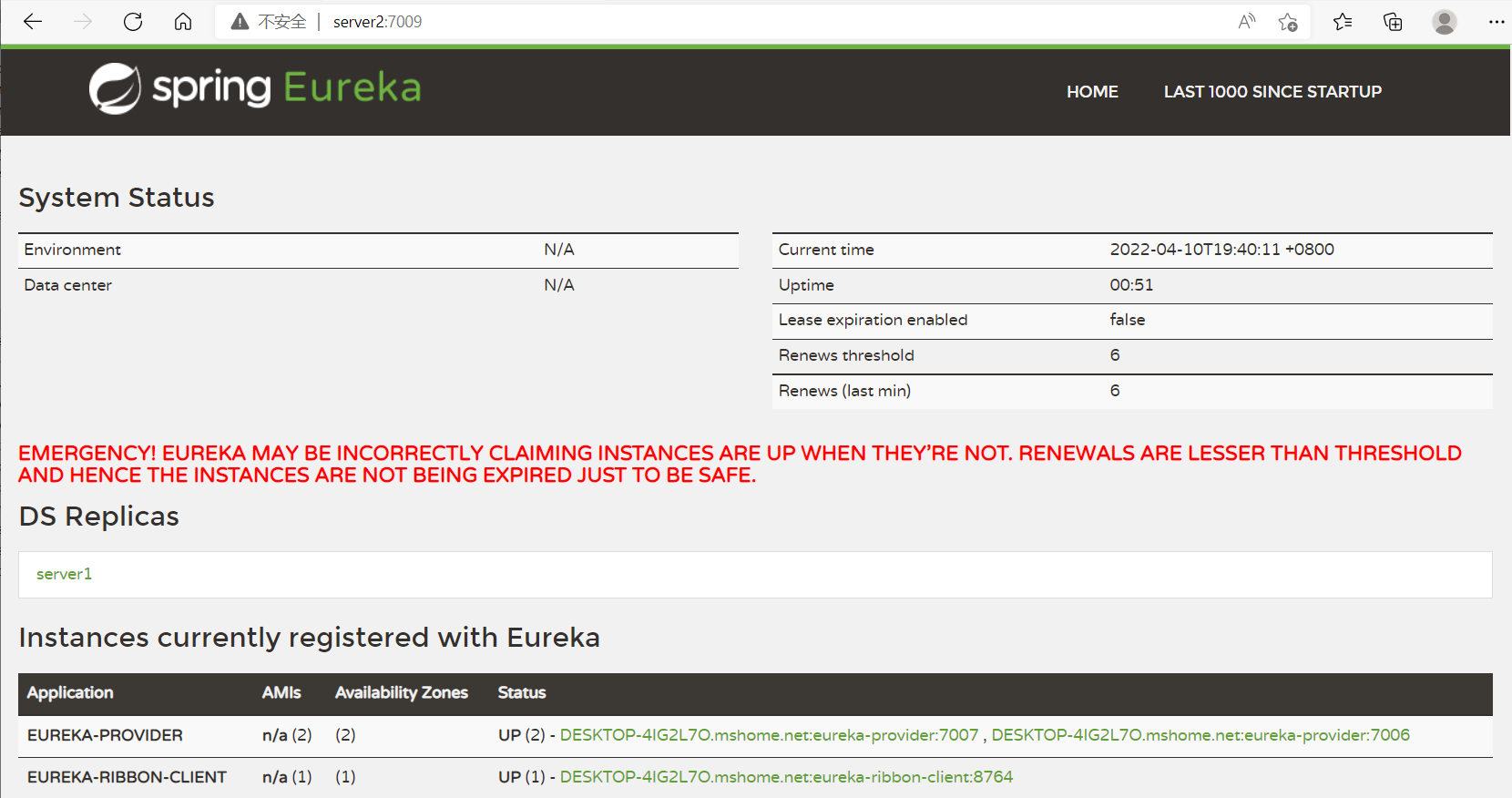
Task: Open eureka-provider:7007 instance link
Action: 769,735
